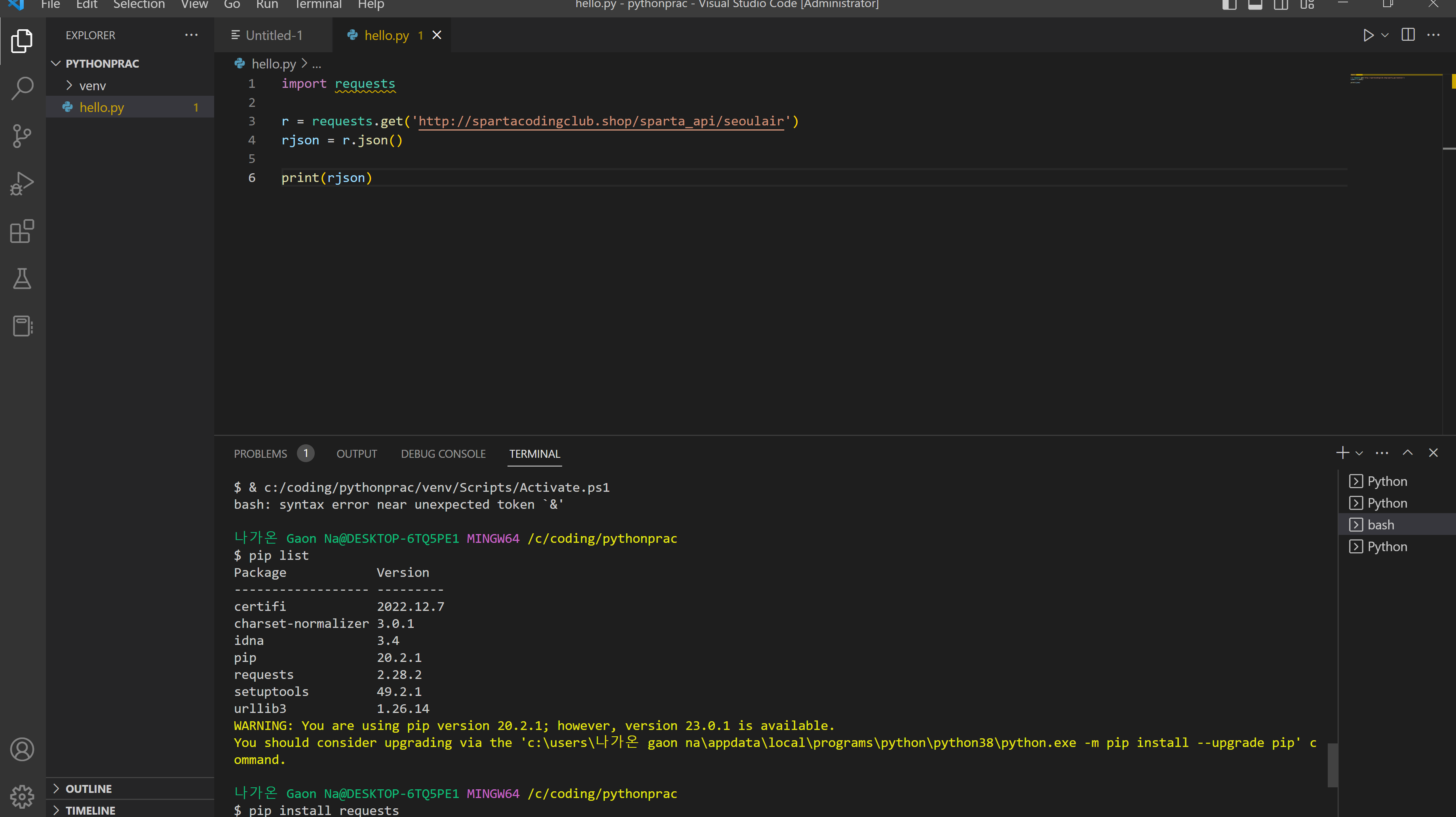The width and height of the screenshot is (1456, 817).
Task: Expand the OUTLINE section
Action: click(130, 788)
